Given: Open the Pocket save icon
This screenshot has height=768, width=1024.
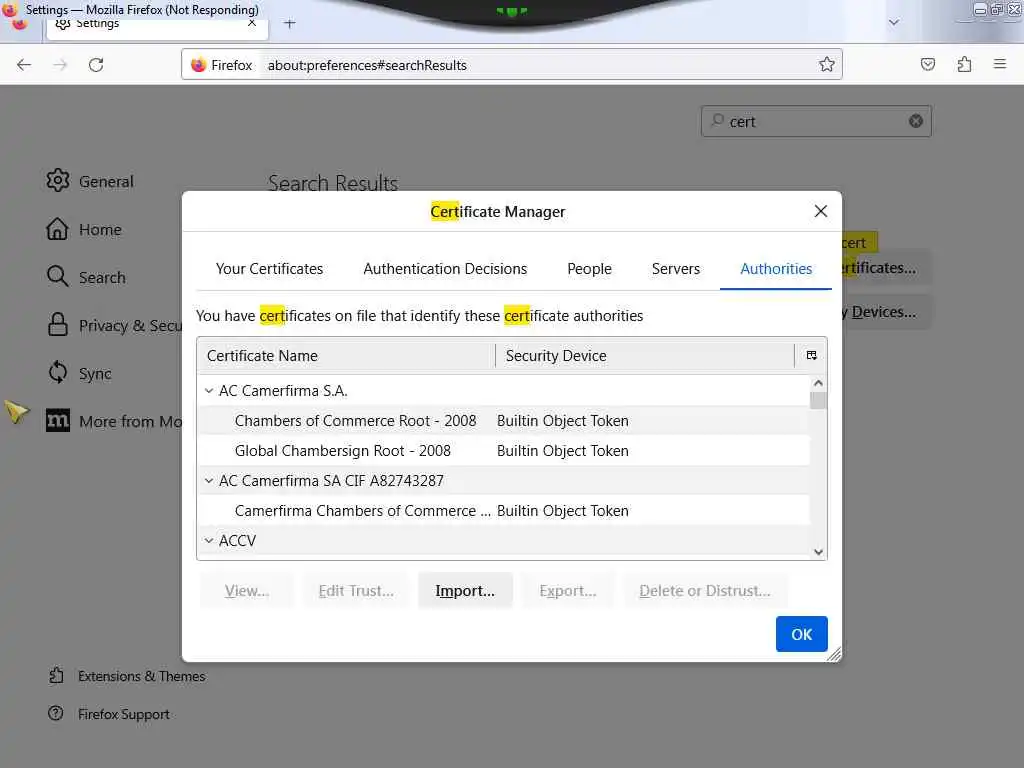Looking at the screenshot, I should [x=928, y=64].
